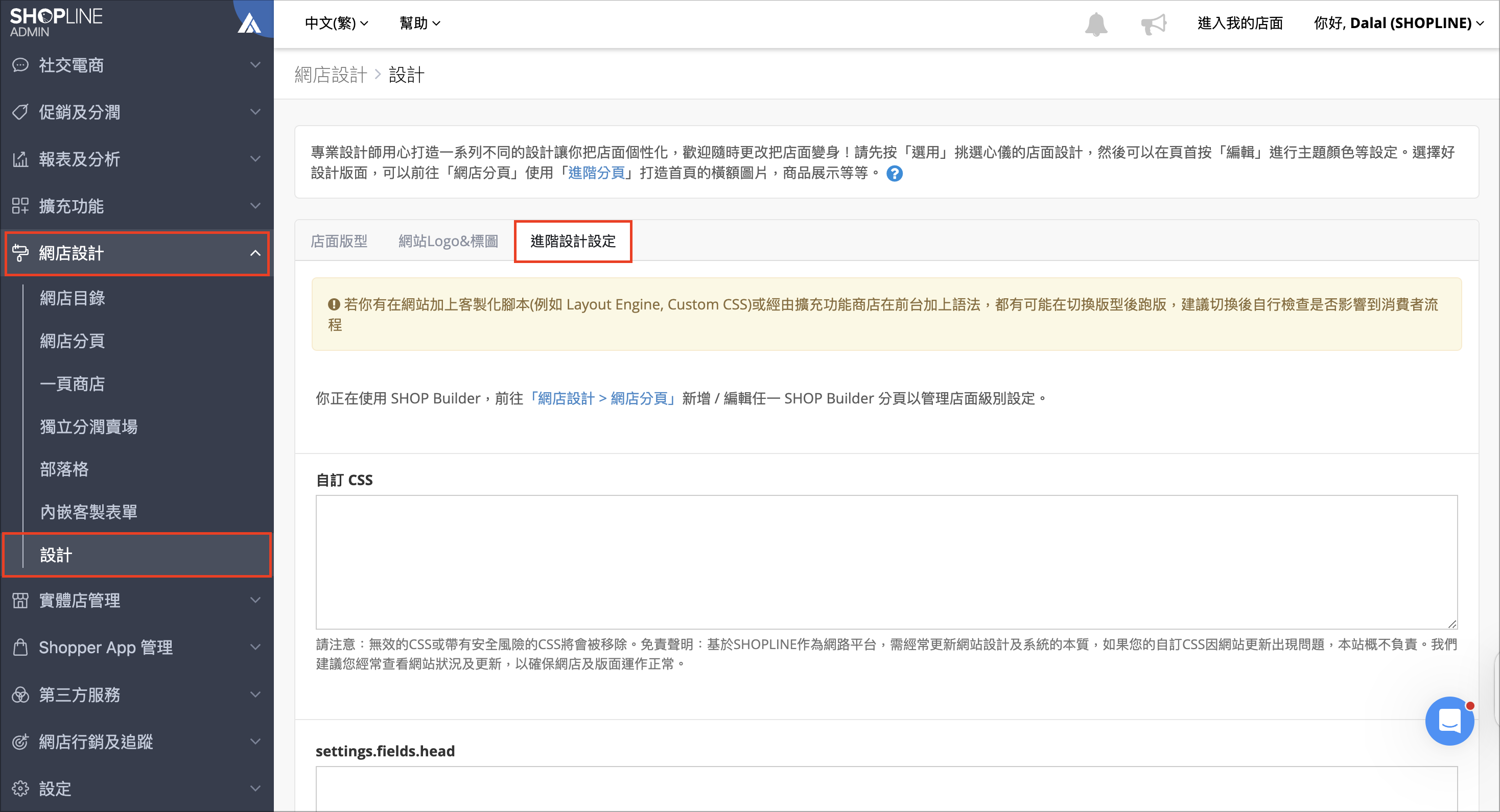
Task: Open 一頁商店 in the sidebar
Action: click(x=72, y=384)
